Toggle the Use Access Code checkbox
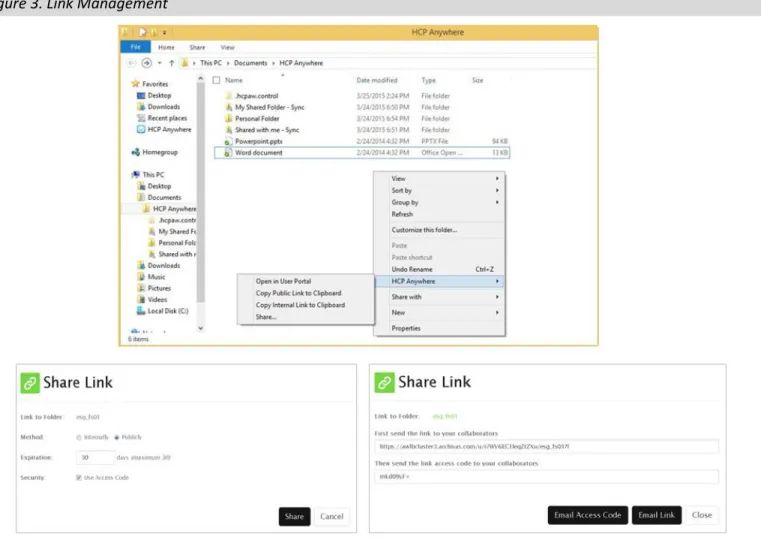Screen dimensions: 761x540 79,478
